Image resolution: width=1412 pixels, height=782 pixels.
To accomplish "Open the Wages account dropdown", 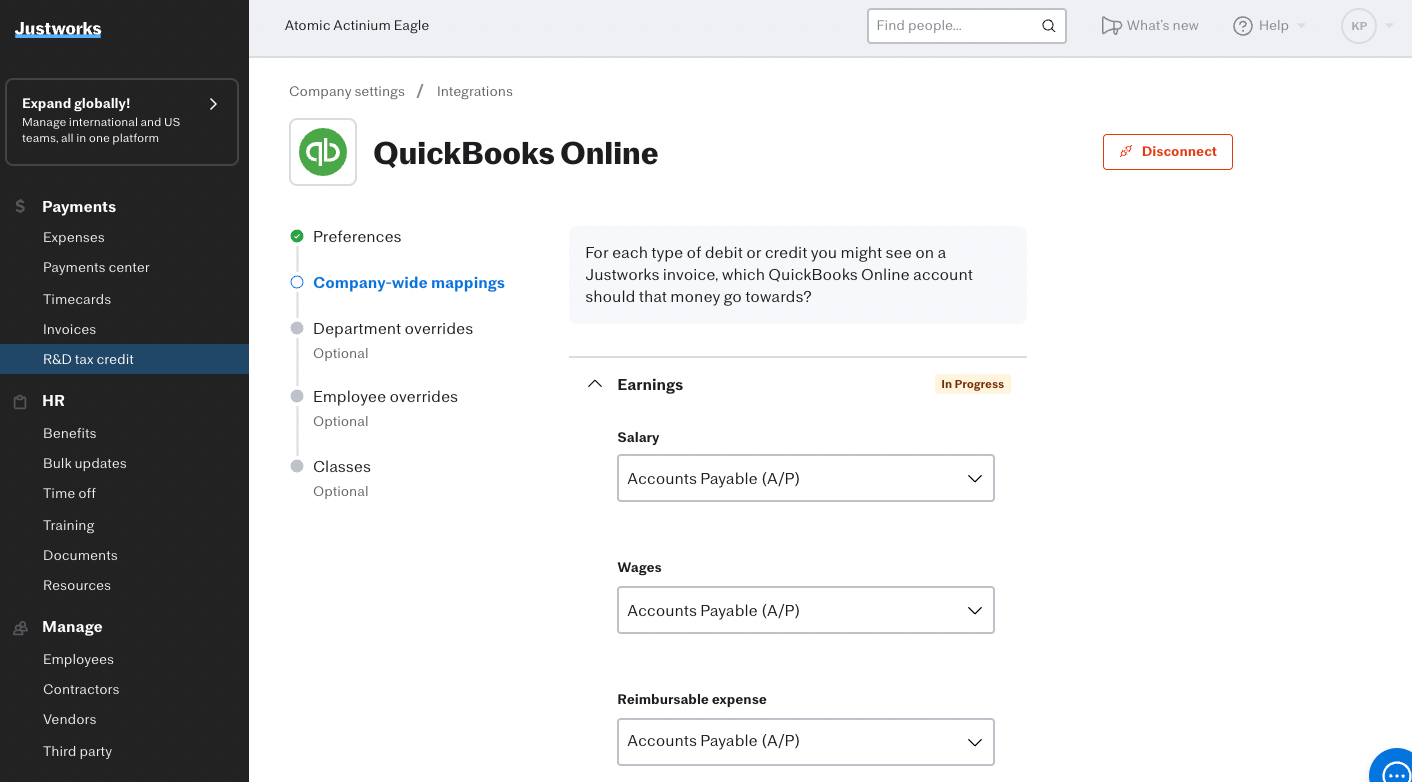I will click(806, 610).
